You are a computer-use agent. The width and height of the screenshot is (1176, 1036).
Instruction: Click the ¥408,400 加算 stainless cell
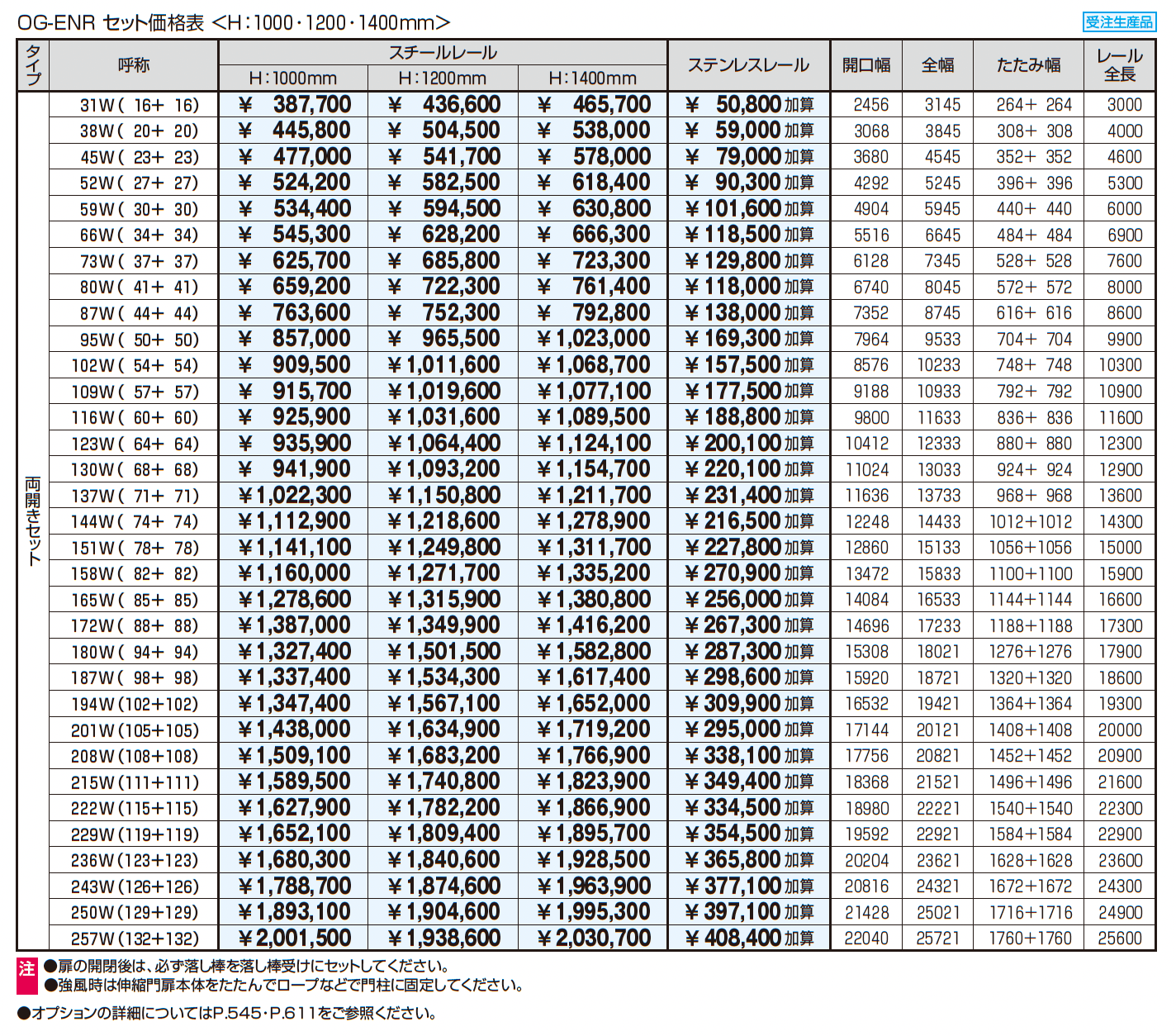coord(749,939)
